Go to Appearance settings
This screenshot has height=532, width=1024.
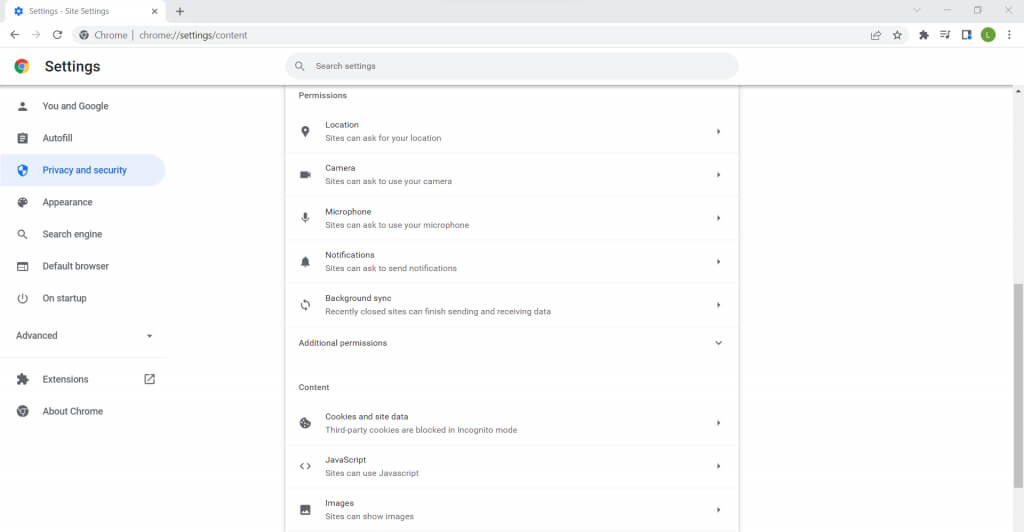point(67,202)
